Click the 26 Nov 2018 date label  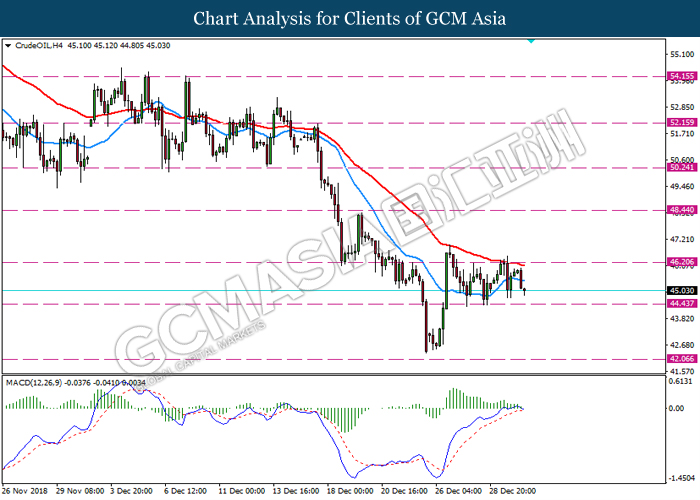pos(25,491)
